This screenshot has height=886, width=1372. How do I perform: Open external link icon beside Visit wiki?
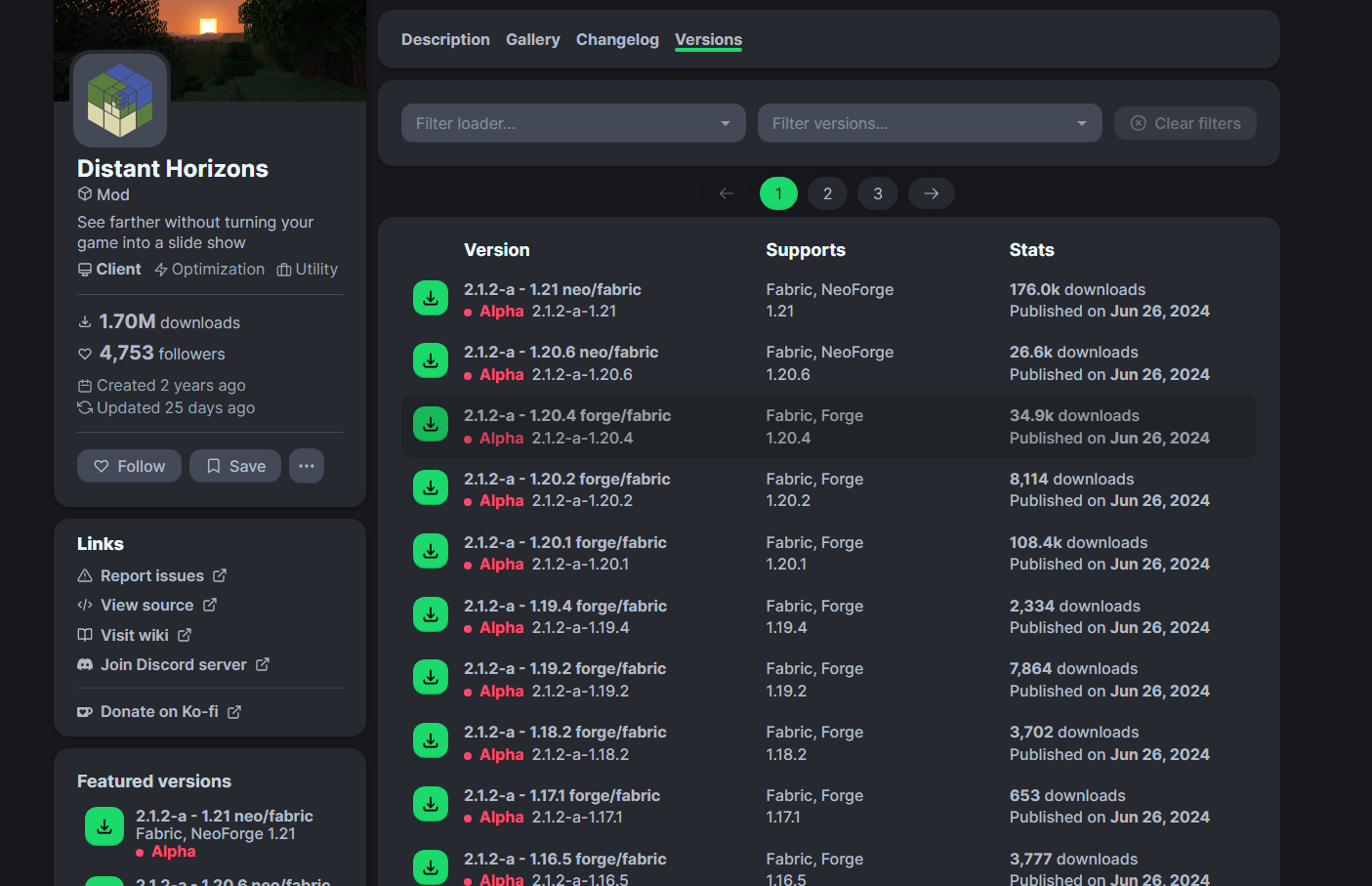coord(185,635)
